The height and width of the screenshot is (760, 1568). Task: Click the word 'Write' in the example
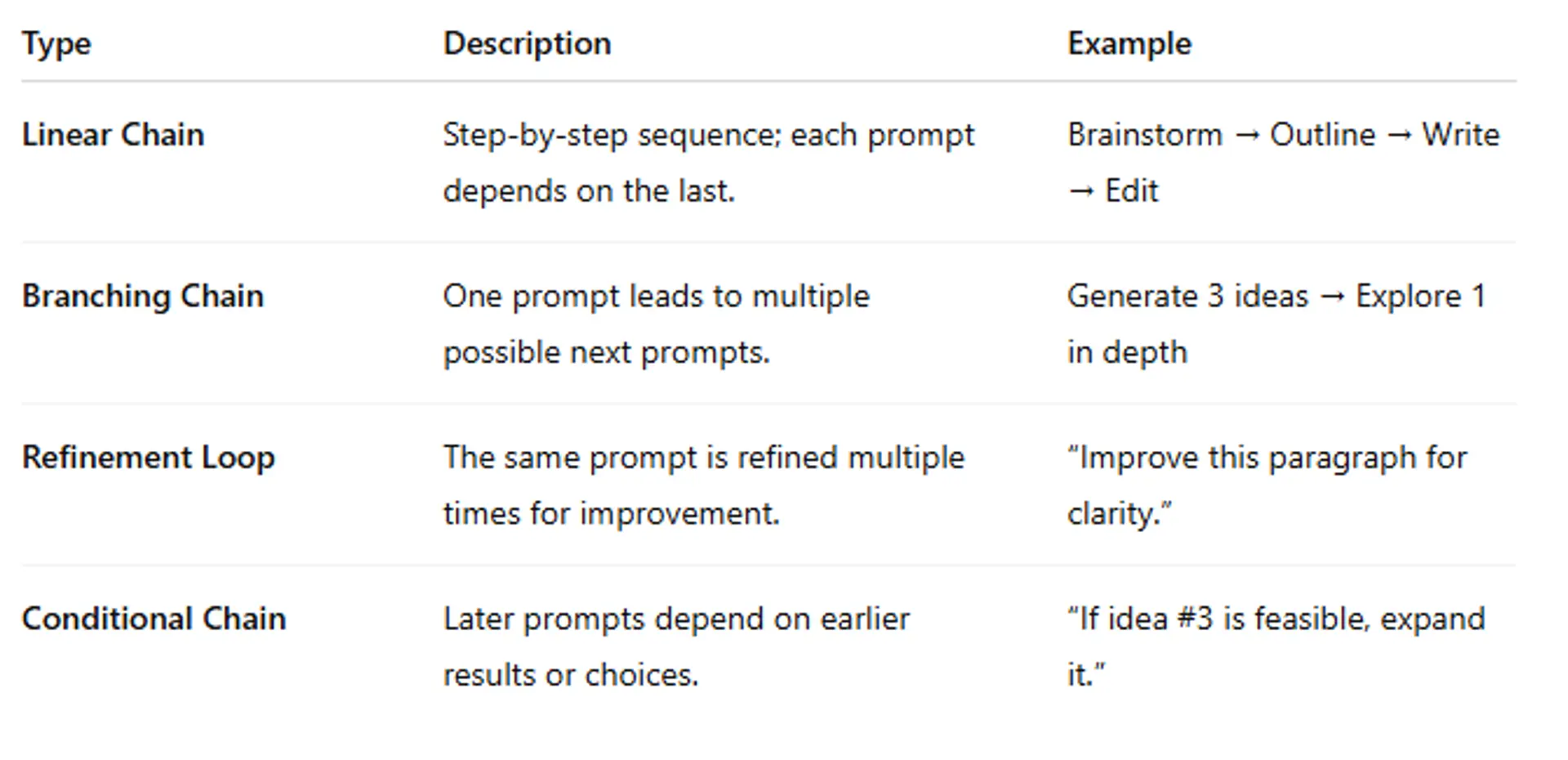(x=1460, y=135)
